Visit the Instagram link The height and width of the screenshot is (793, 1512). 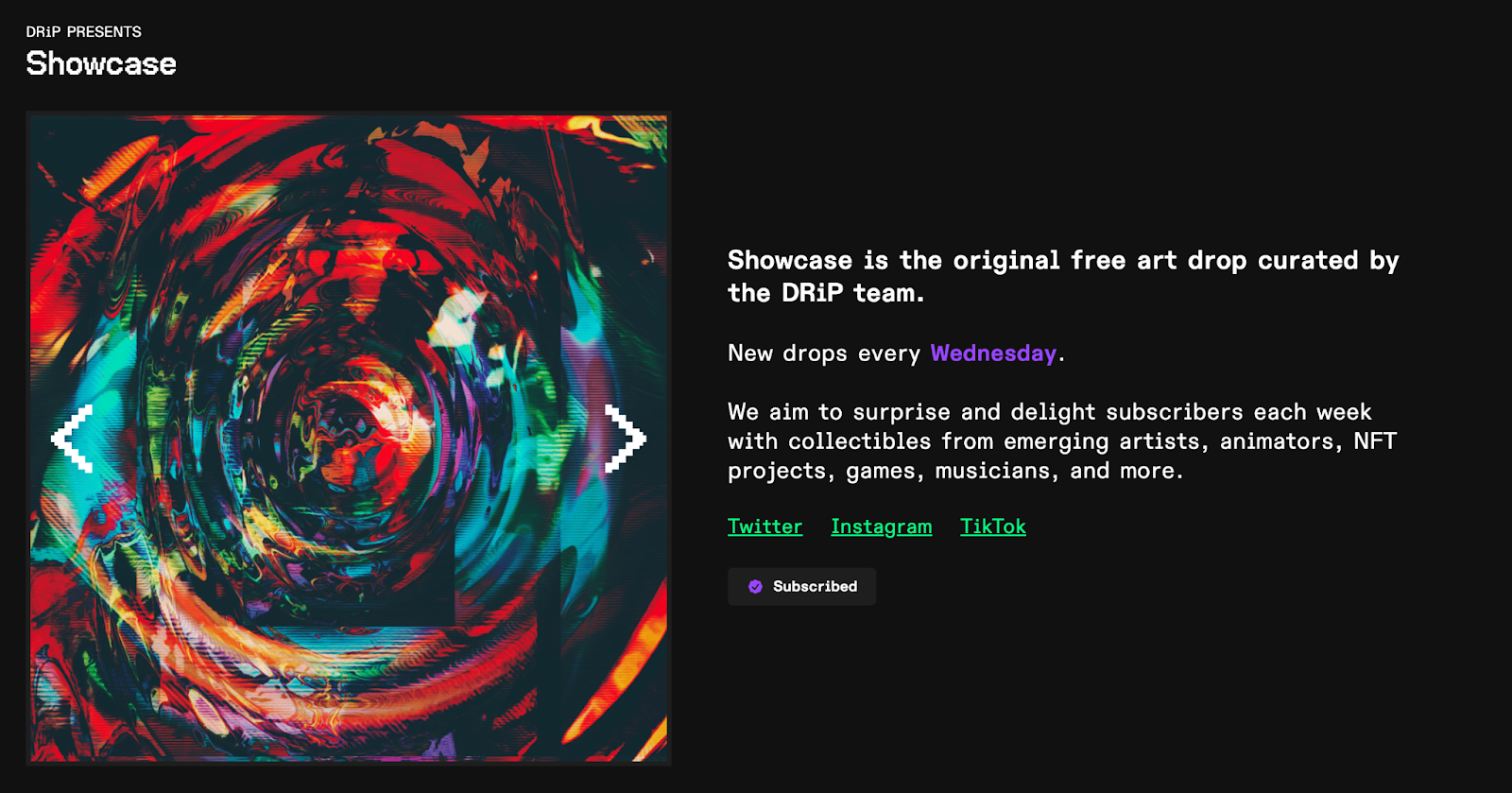point(881,526)
